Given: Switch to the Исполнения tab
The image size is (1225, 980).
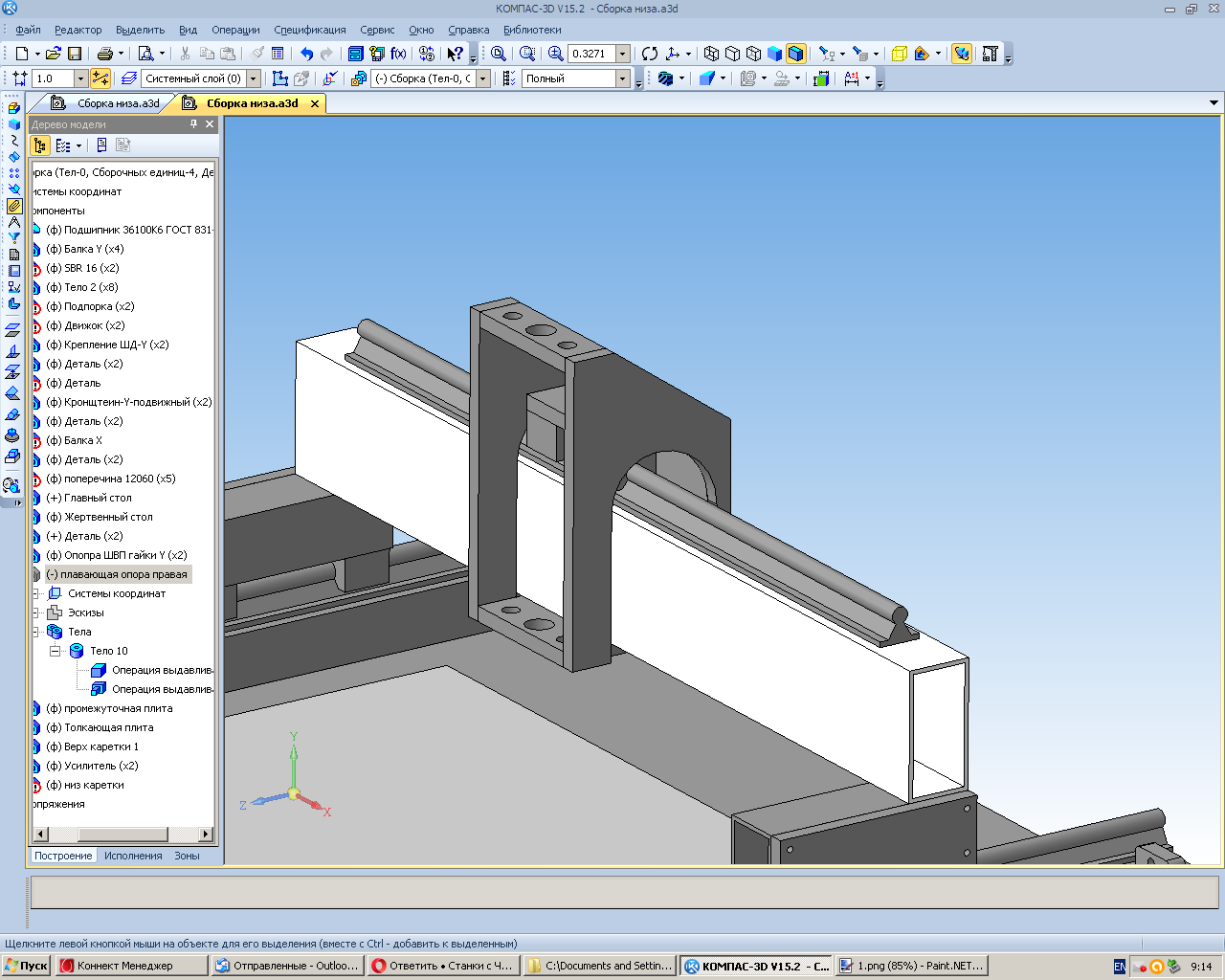Looking at the screenshot, I should (133, 856).
